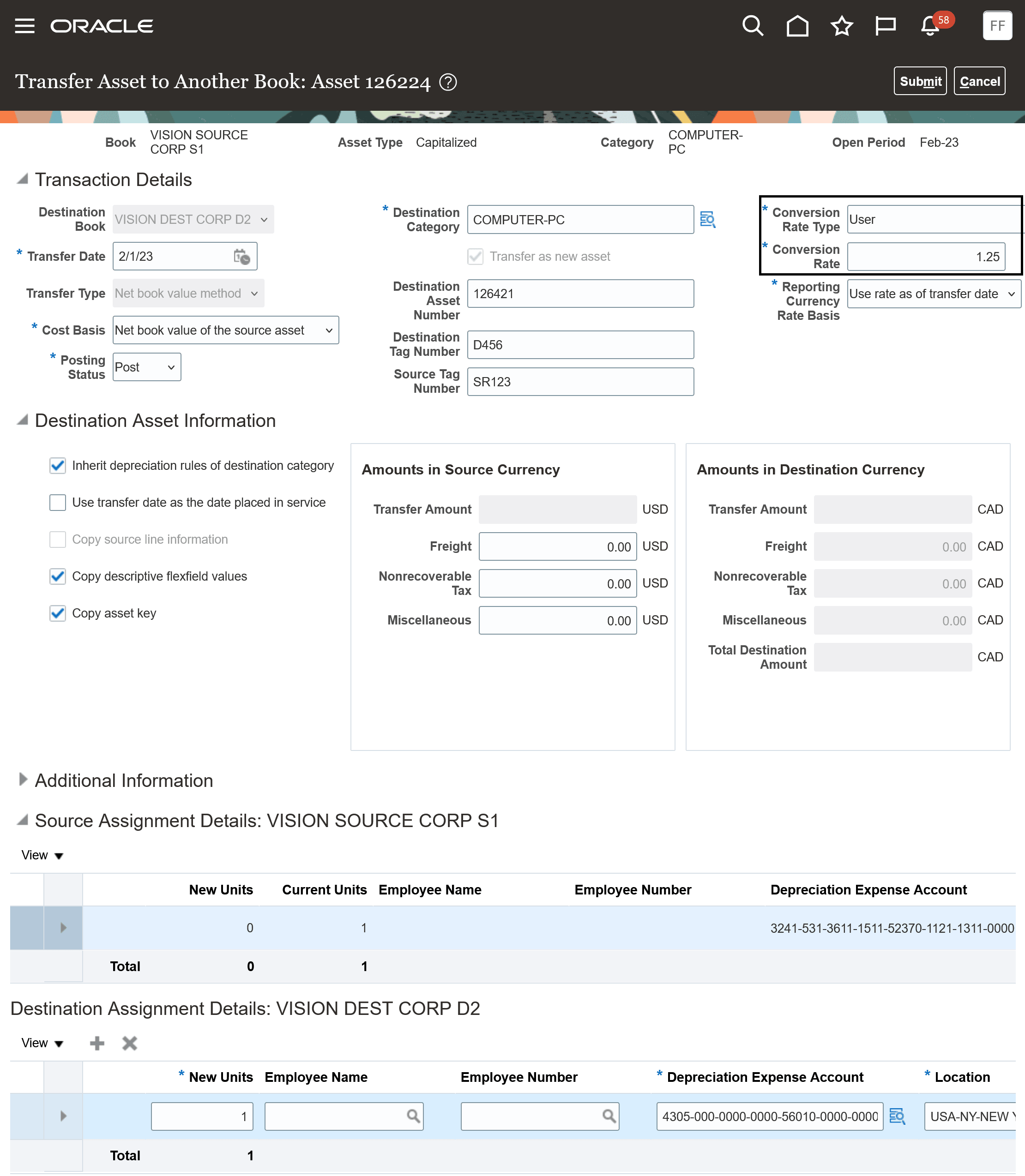Open View menu in Source Assignment Details
This screenshot has height=1176, width=1025.
(42, 855)
